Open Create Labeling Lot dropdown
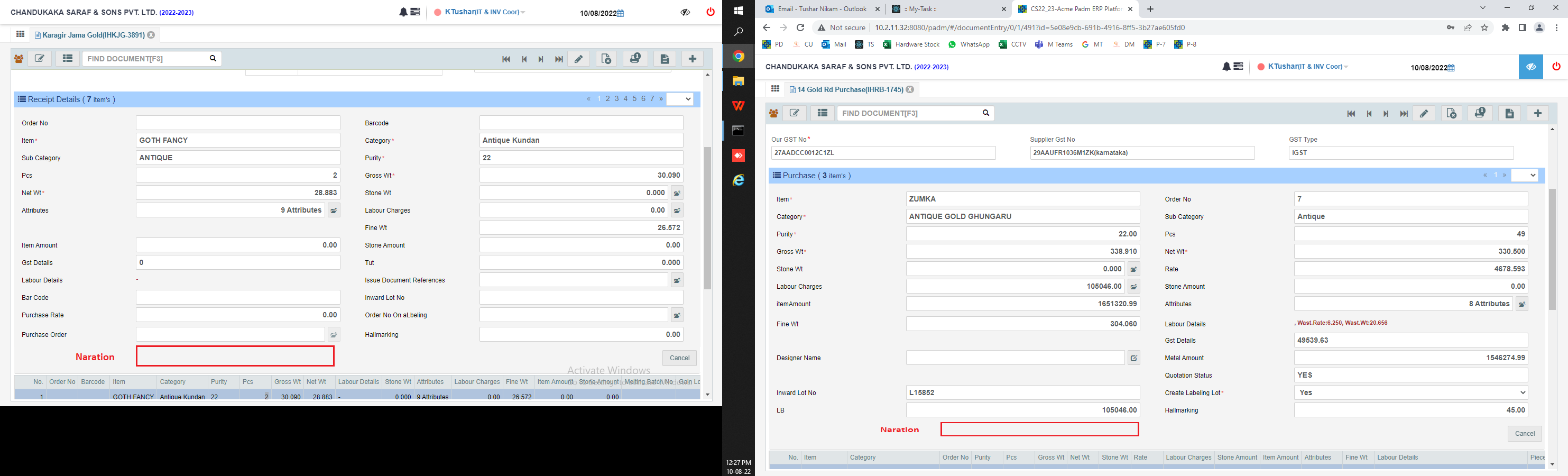Screen dimensions: 1568x476 tap(1411, 392)
